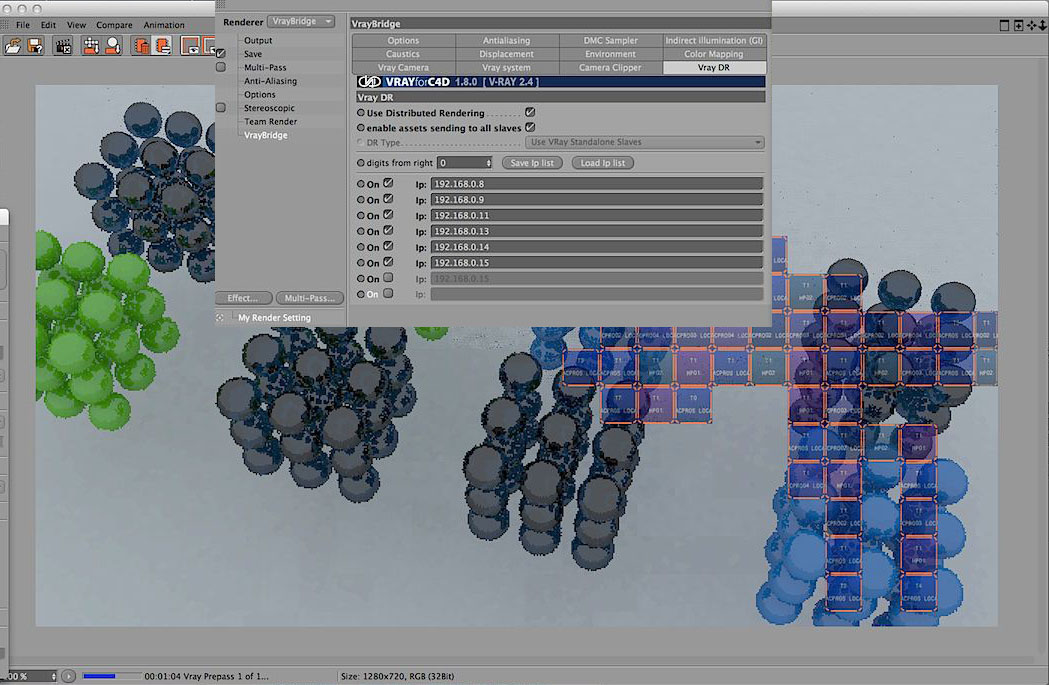Click the boxed plus icon at top right
The height and width of the screenshot is (685, 1049).
(x=1018, y=25)
